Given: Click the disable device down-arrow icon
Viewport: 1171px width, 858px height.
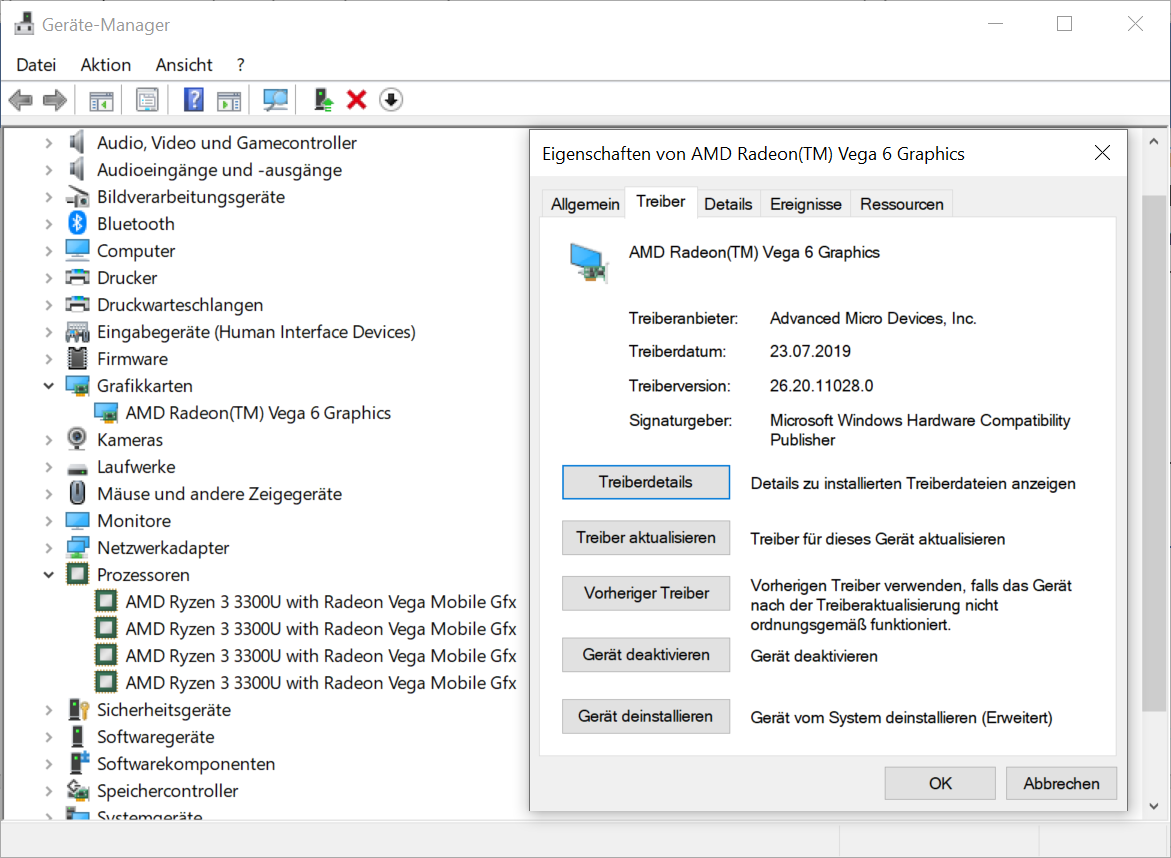Looking at the screenshot, I should 391,99.
